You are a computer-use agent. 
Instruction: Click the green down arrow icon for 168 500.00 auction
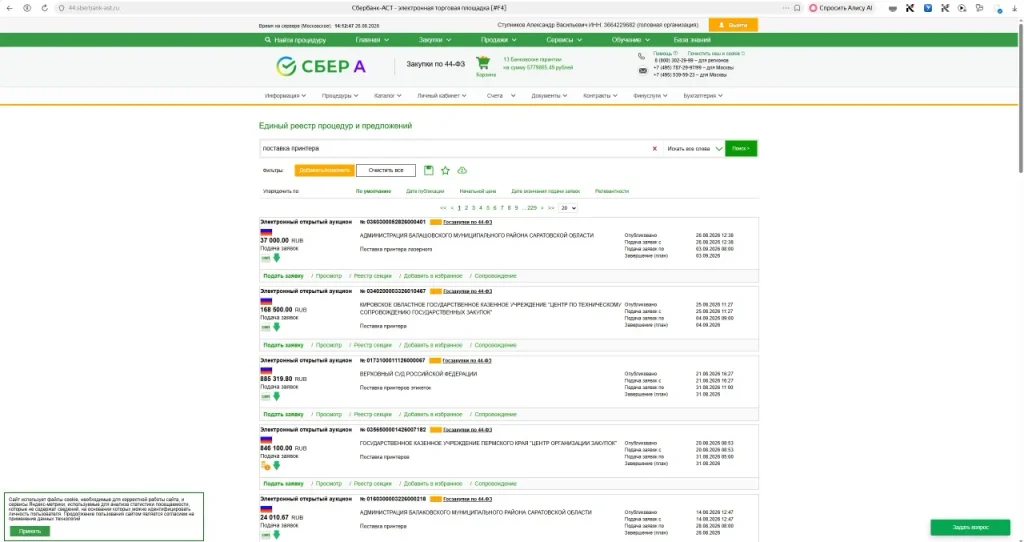click(276, 327)
